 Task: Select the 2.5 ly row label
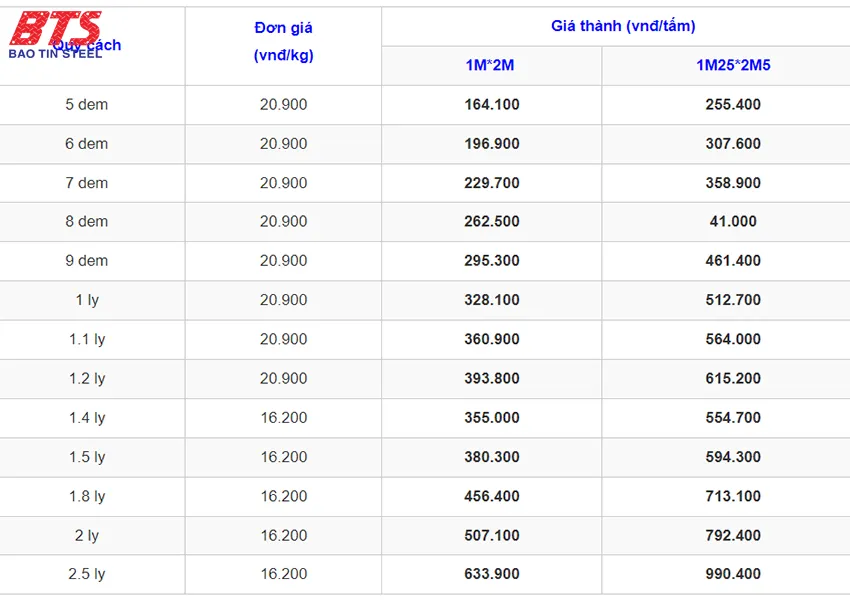pyautogui.click(x=87, y=574)
